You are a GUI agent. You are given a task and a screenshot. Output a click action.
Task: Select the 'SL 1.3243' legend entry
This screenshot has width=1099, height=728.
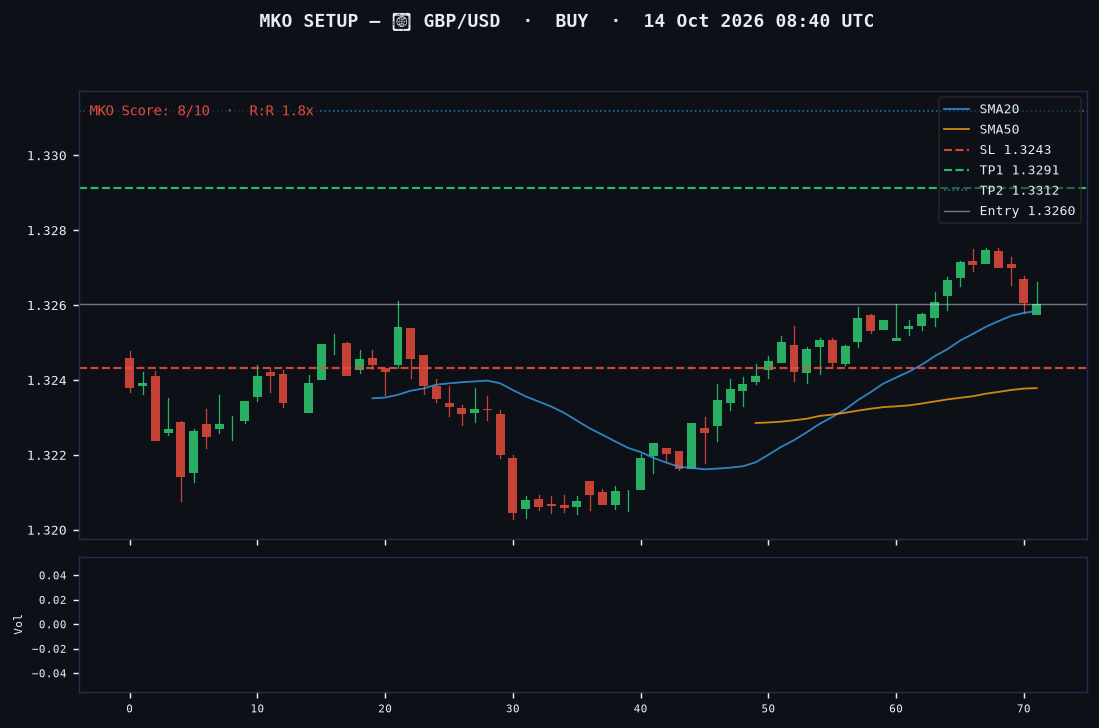(1015, 150)
